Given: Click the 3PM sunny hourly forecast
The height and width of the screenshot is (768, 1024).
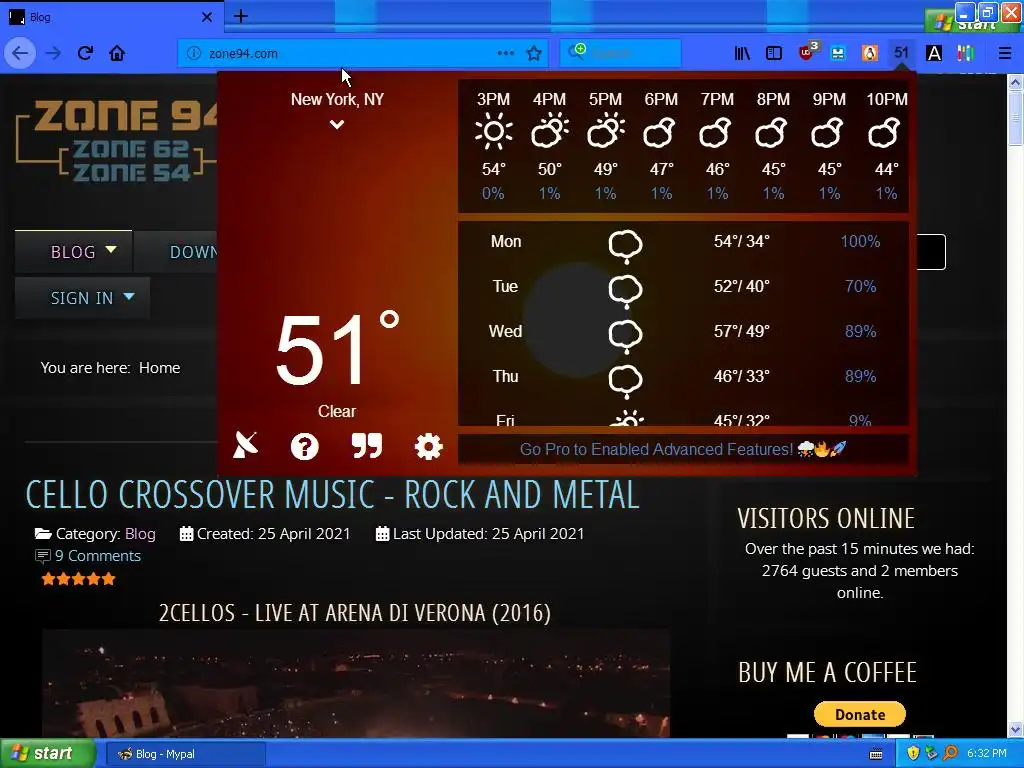Looking at the screenshot, I should click(x=493, y=145).
